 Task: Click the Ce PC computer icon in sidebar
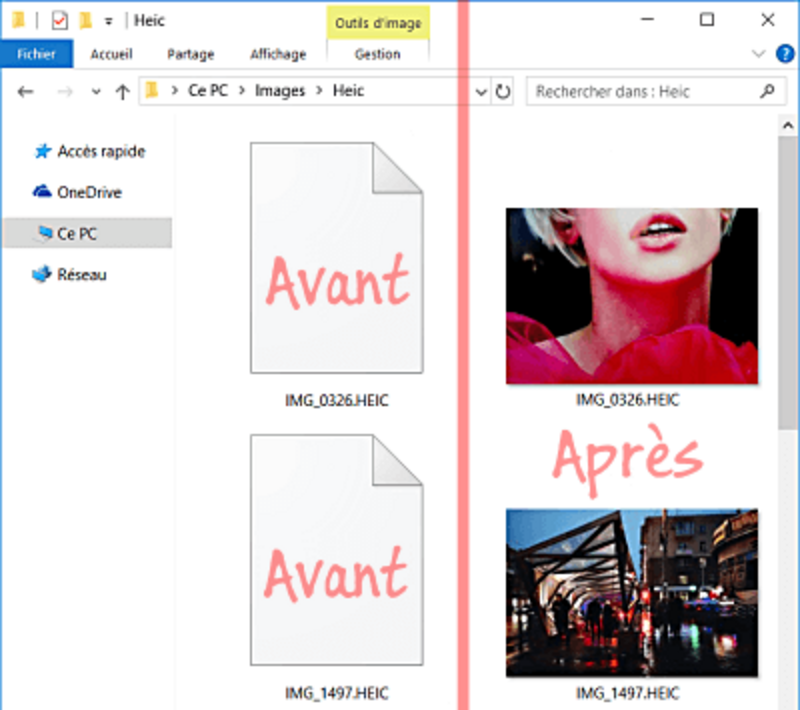pos(44,233)
